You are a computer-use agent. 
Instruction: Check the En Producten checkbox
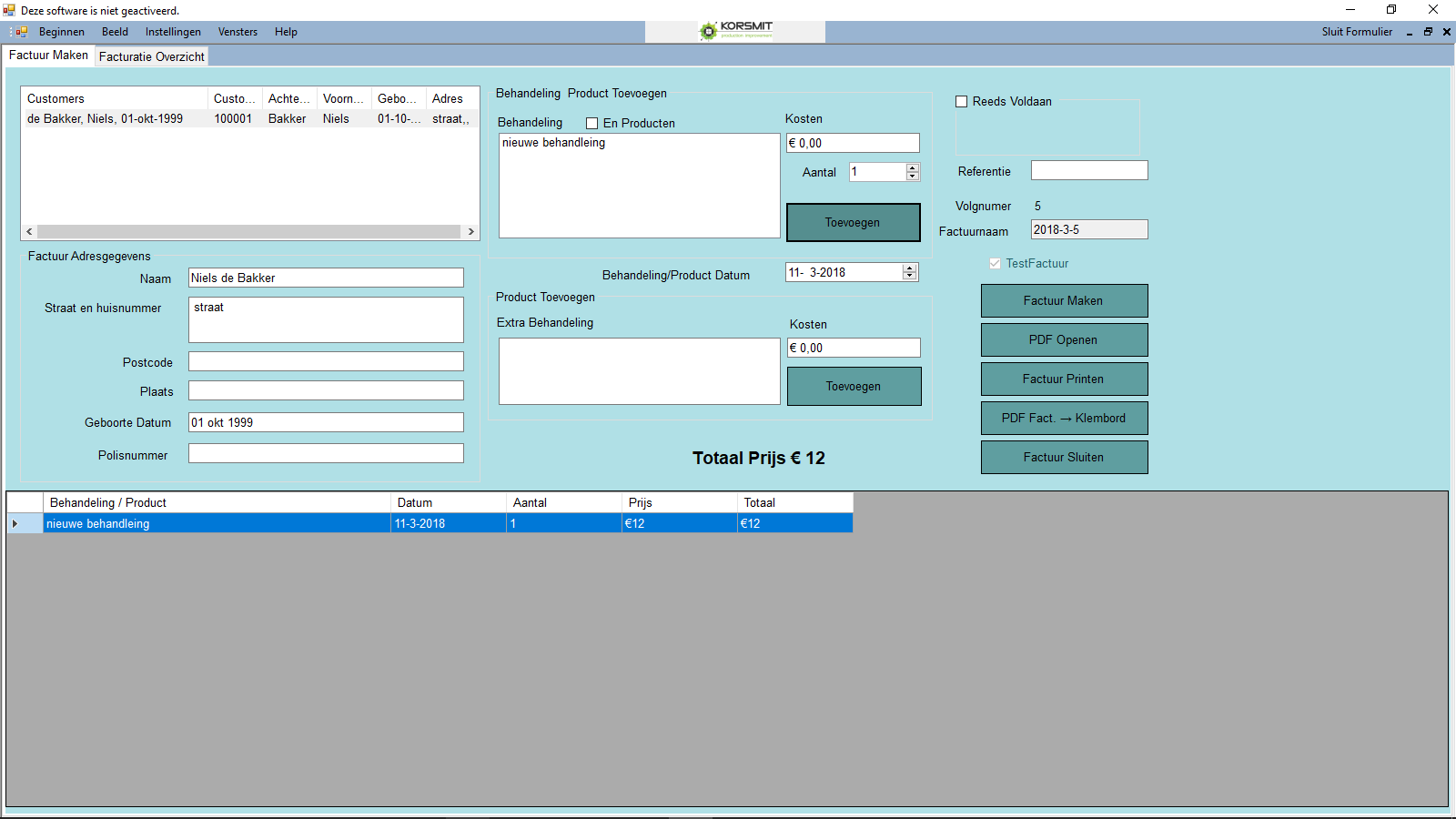coord(592,124)
